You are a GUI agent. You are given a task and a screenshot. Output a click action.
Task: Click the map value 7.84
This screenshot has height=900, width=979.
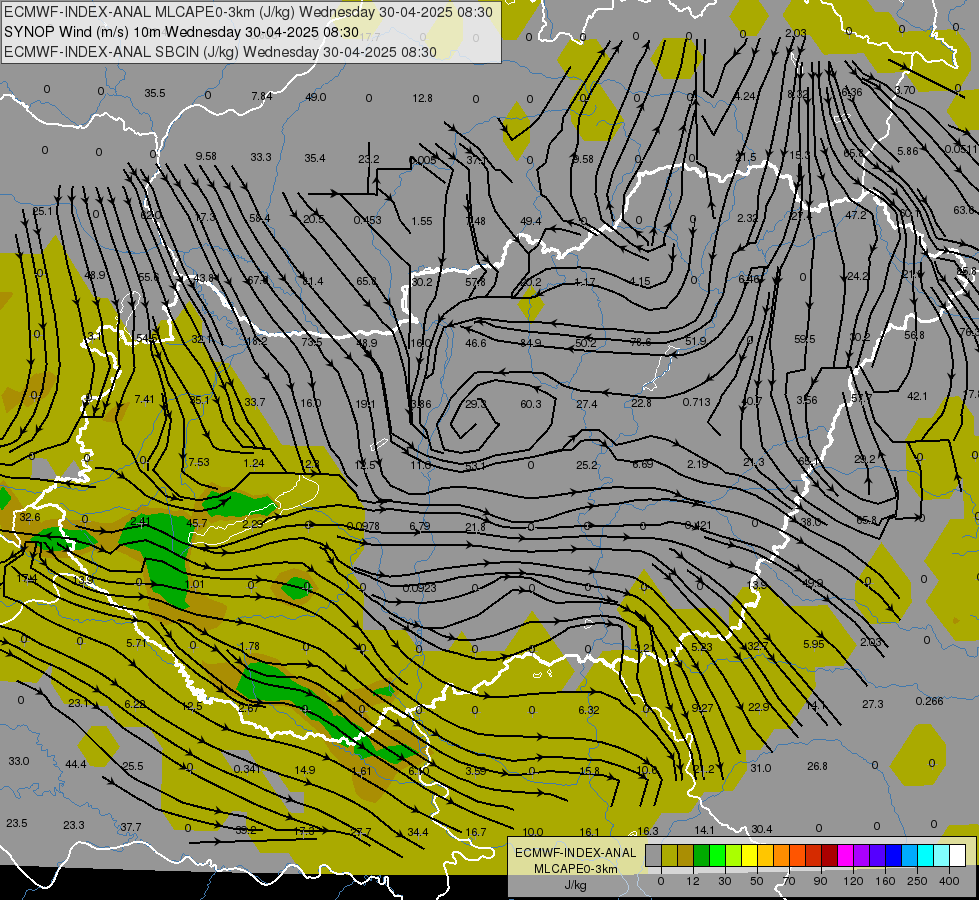click(262, 96)
